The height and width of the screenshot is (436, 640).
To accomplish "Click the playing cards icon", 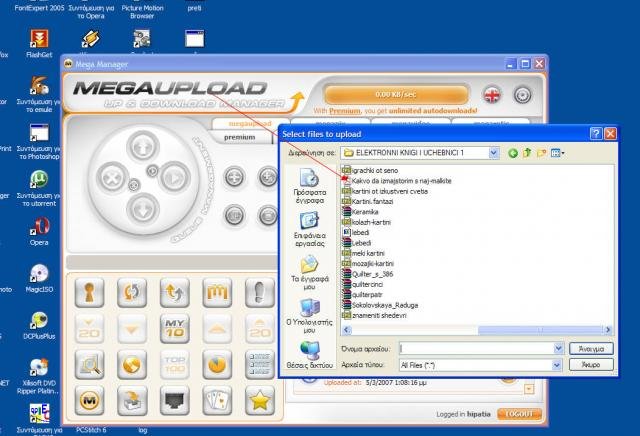I will coord(216,400).
